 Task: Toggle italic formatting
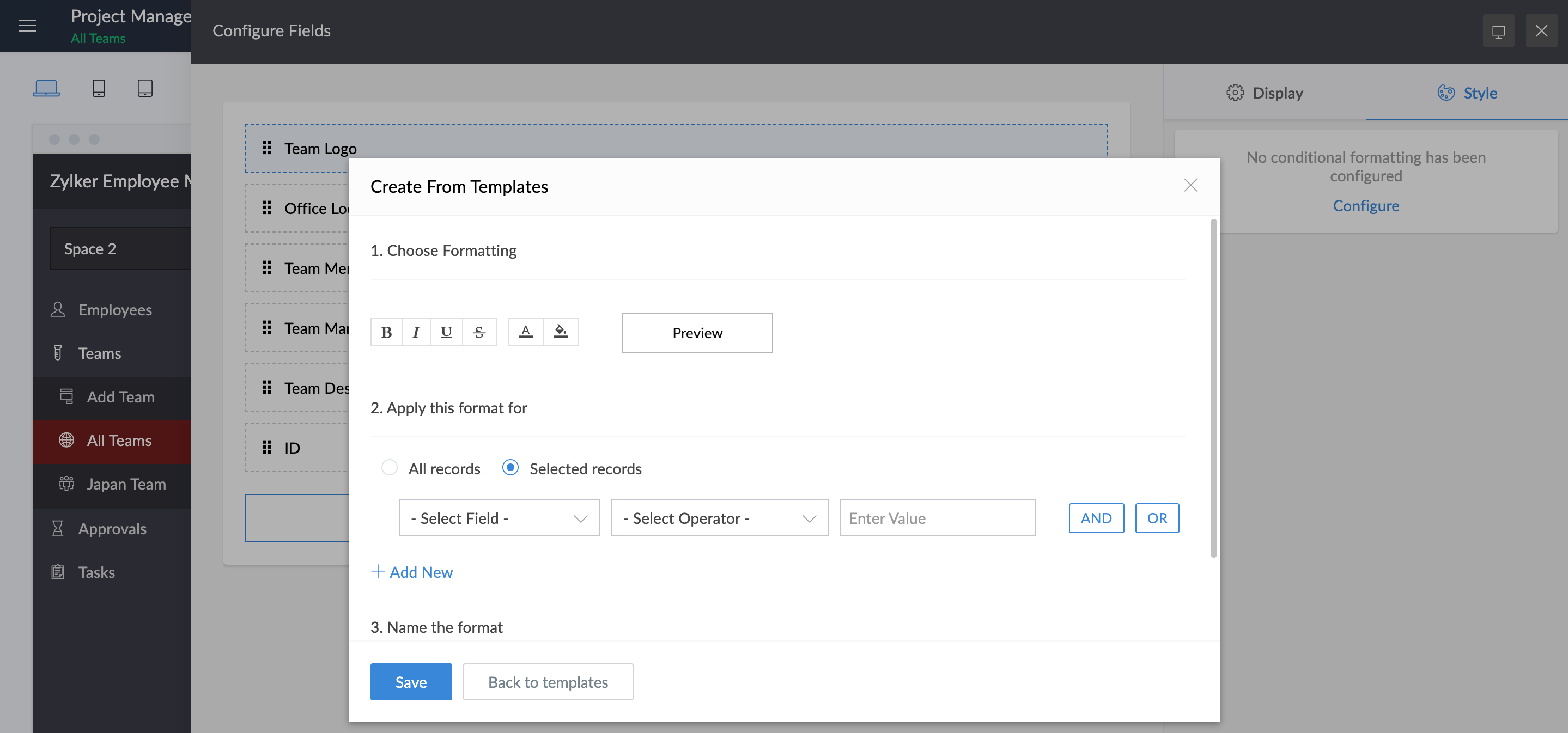click(416, 332)
